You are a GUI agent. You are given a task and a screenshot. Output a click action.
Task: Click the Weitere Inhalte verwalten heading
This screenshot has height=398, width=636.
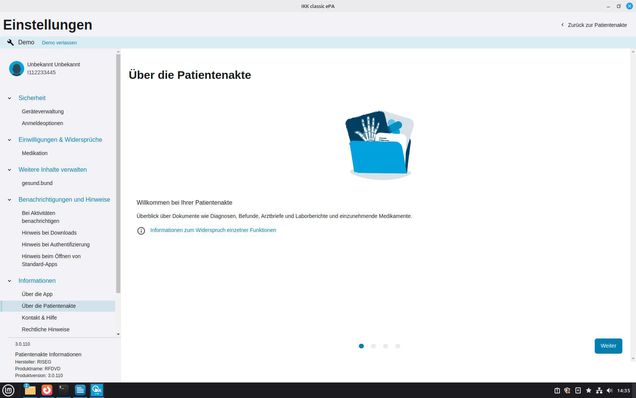tap(52, 170)
